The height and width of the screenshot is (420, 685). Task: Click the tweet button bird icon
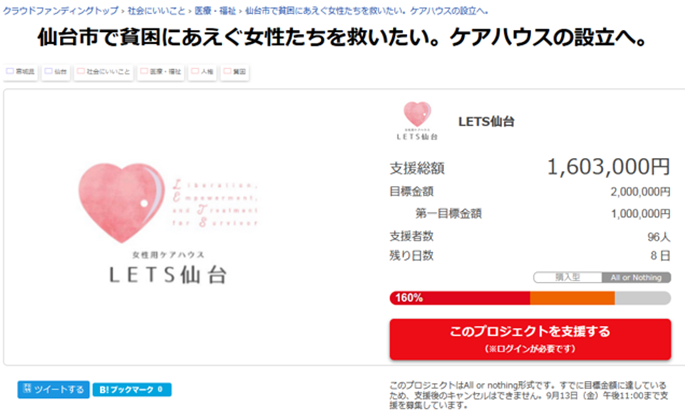(27, 389)
